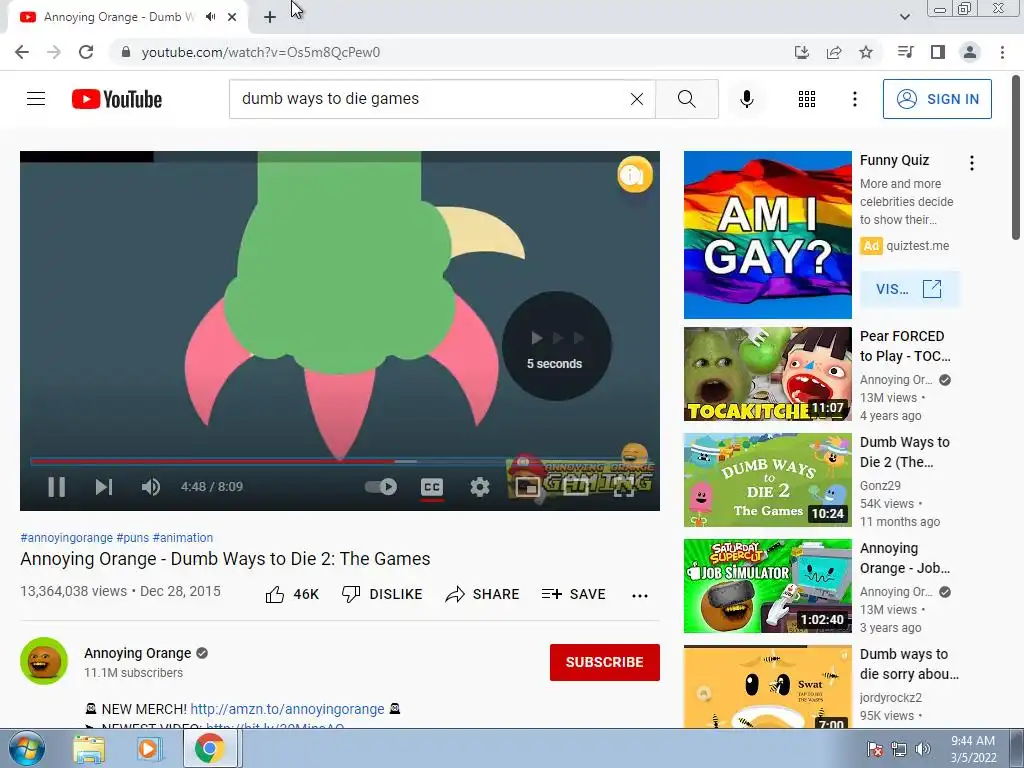Mute the video with speaker icon
1024x768 pixels.
(x=151, y=487)
